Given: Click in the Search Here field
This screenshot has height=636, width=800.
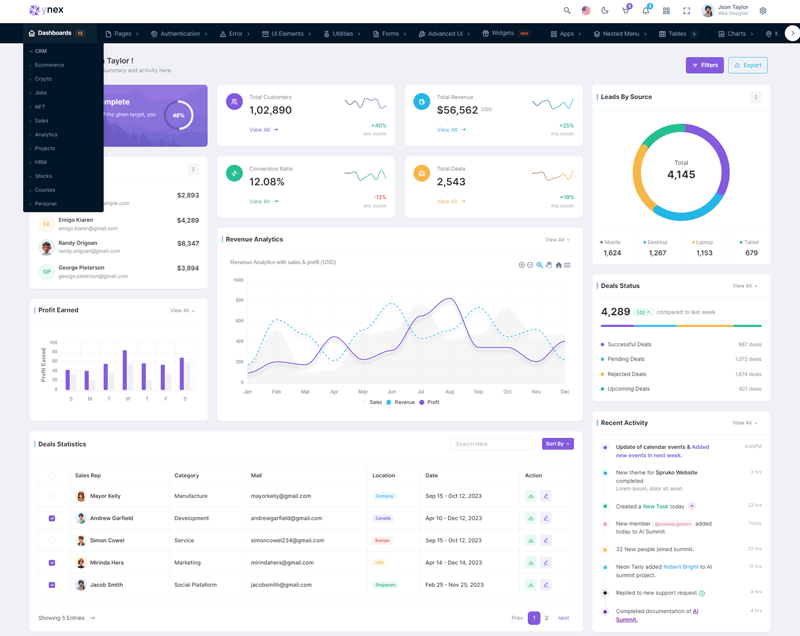Looking at the screenshot, I should [492, 444].
